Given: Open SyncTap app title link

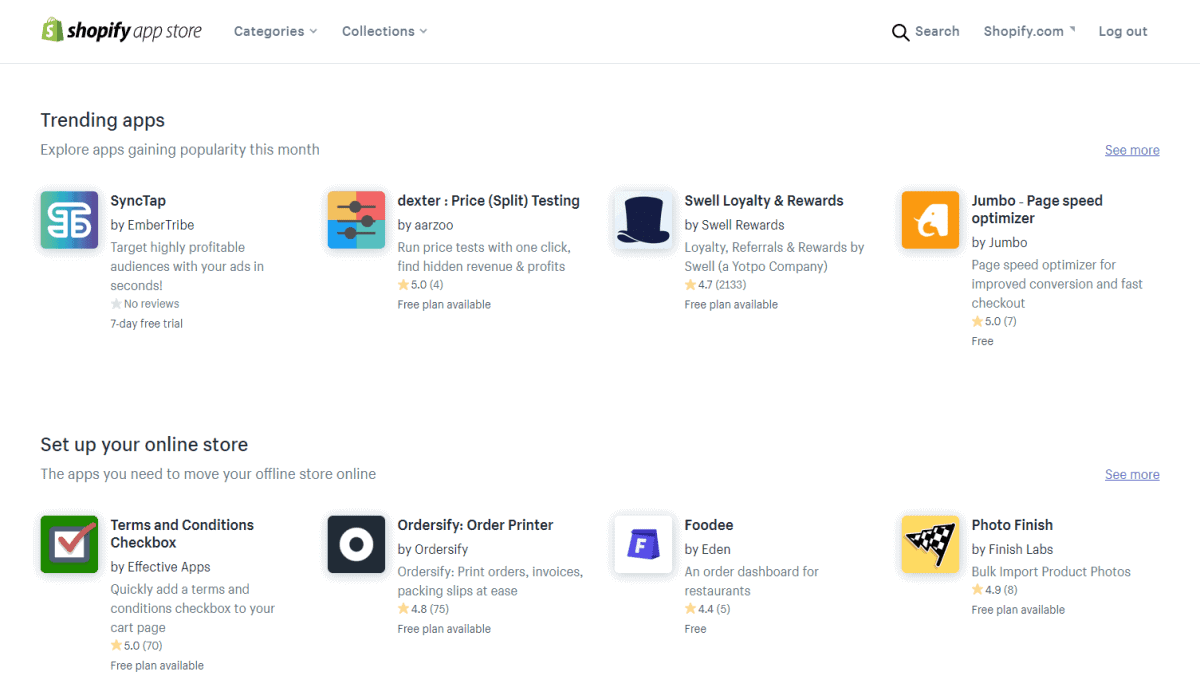Looking at the screenshot, I should point(138,201).
